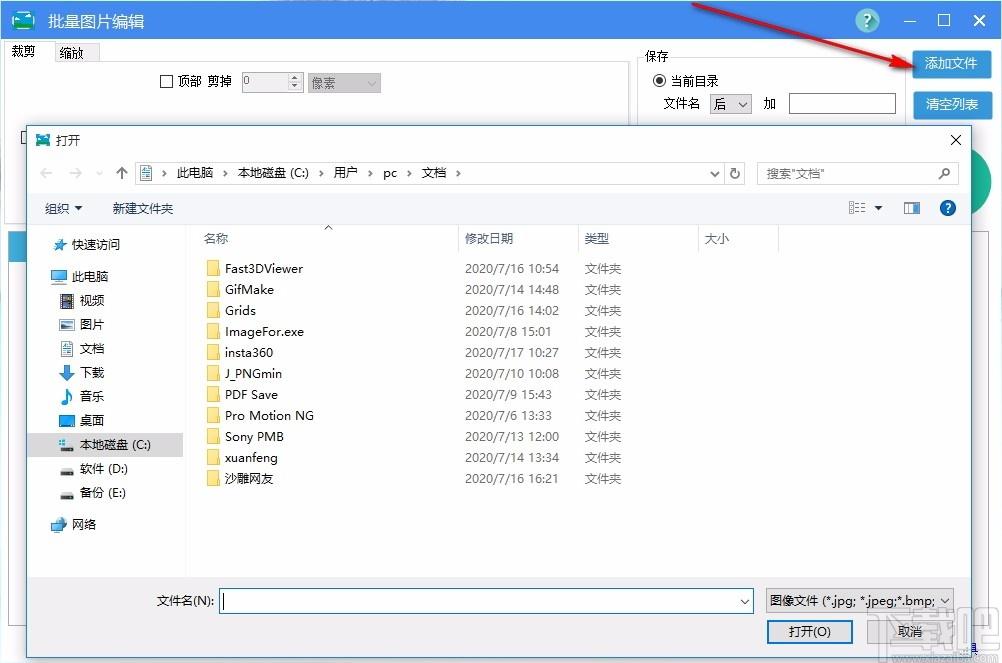
Task: Click the 打开(O) button
Action: click(x=809, y=632)
